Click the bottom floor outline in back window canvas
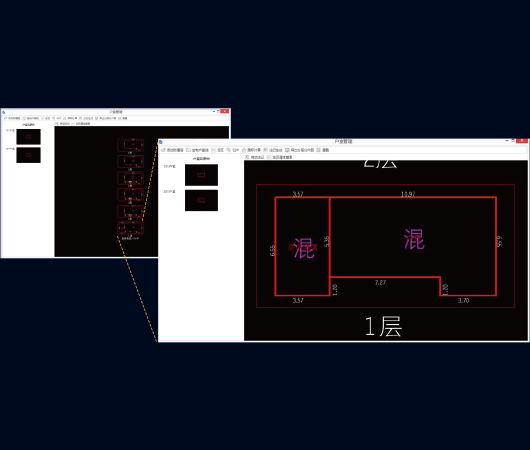The image size is (530, 450). pos(130,228)
